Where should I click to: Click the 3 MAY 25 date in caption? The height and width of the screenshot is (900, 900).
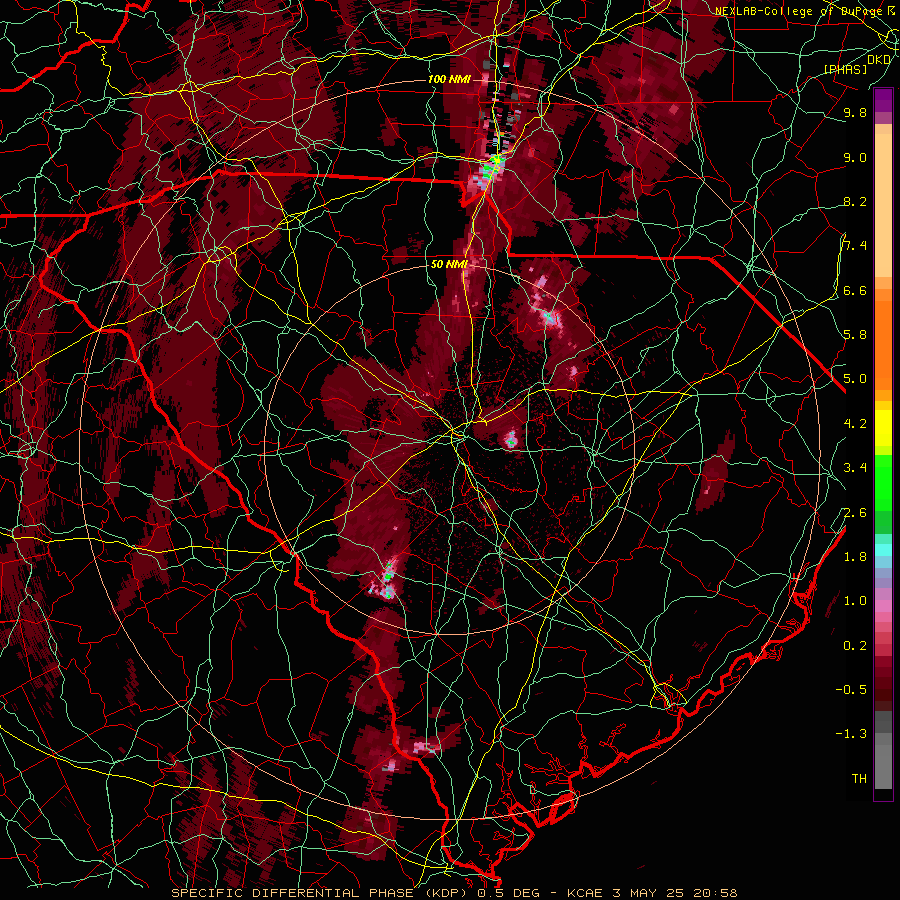(x=648, y=893)
